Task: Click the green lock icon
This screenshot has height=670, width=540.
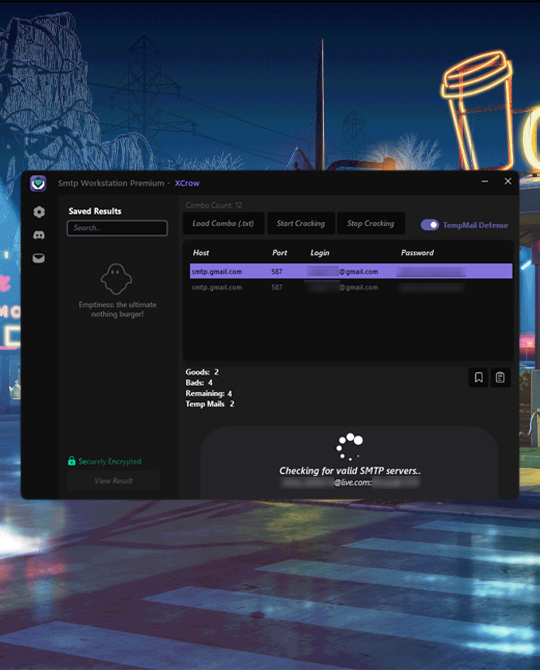Action: (72, 461)
